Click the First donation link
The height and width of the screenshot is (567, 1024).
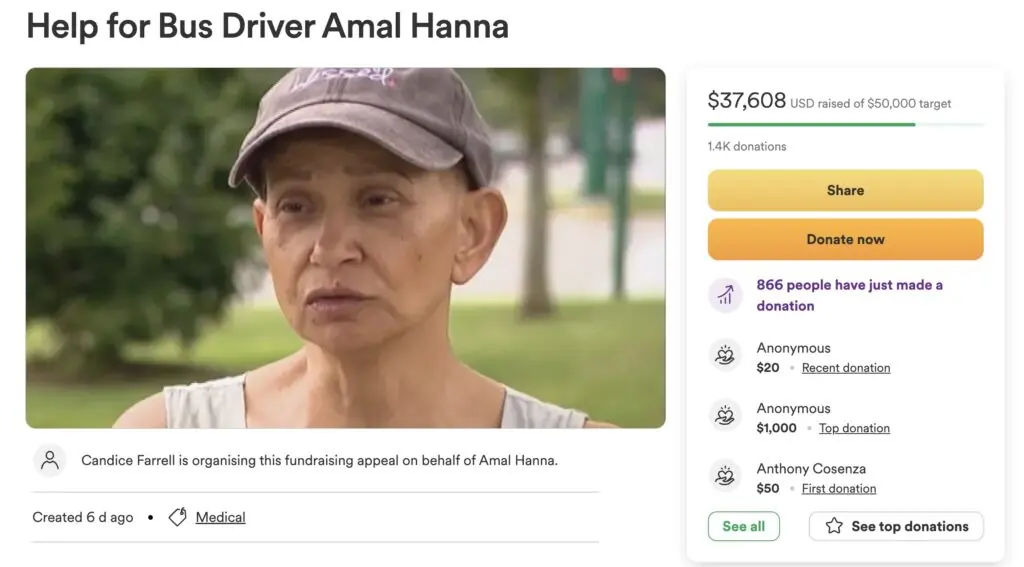click(839, 489)
